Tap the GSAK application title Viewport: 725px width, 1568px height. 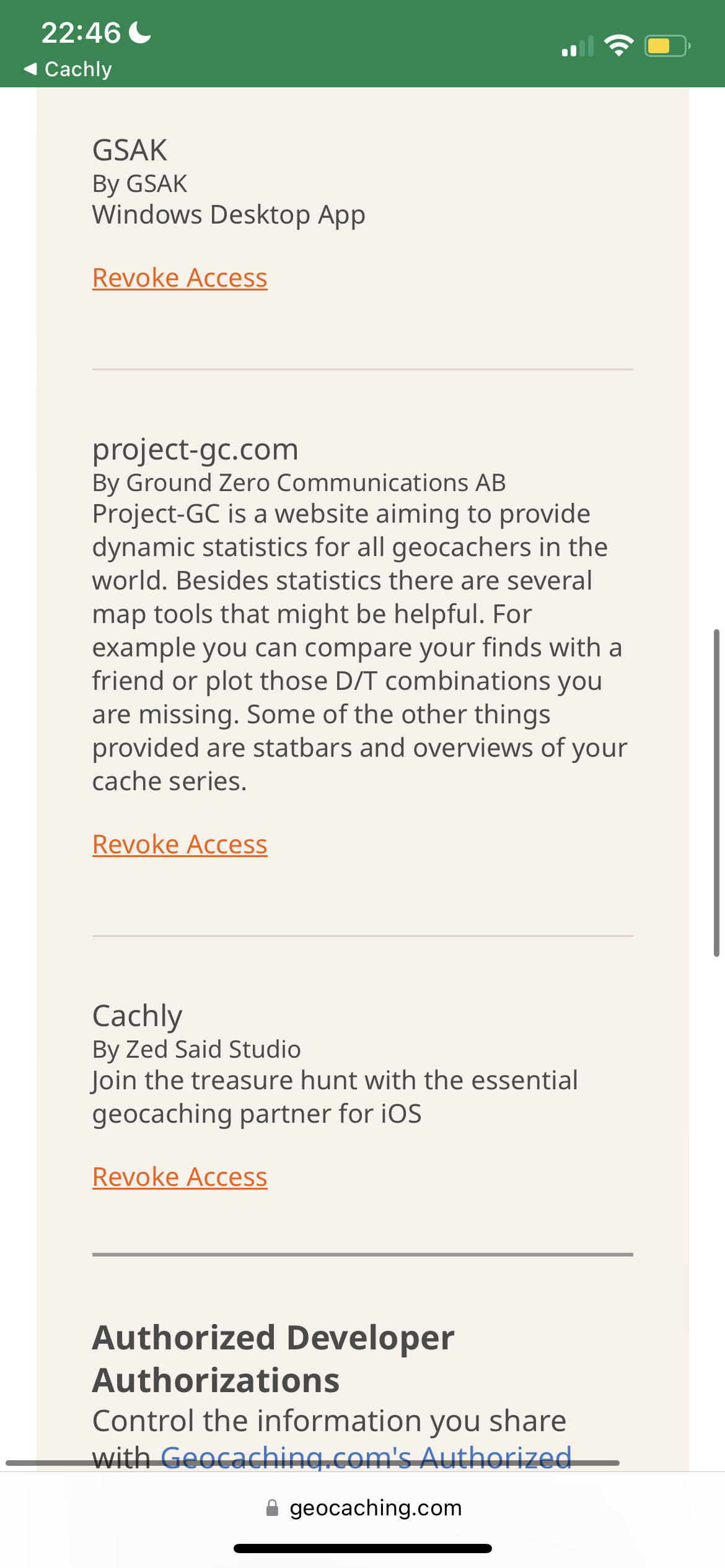tap(130, 150)
